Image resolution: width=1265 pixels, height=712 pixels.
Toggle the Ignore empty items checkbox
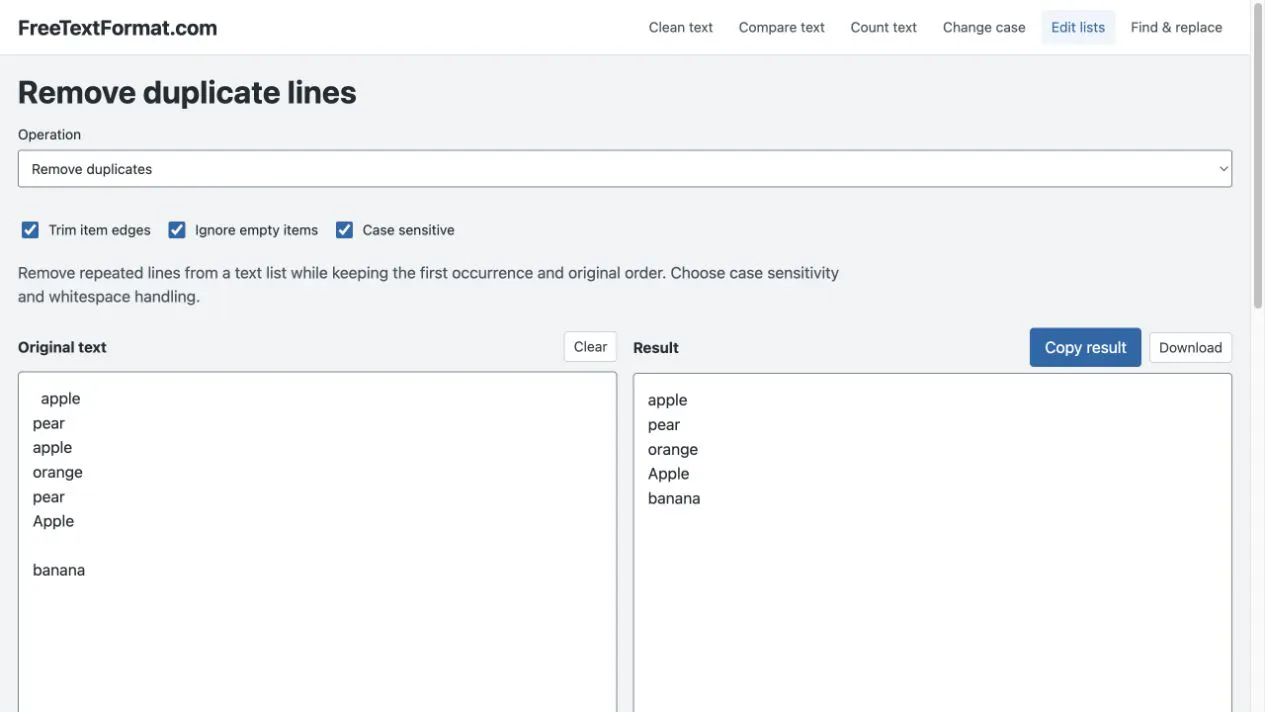[x=177, y=230]
